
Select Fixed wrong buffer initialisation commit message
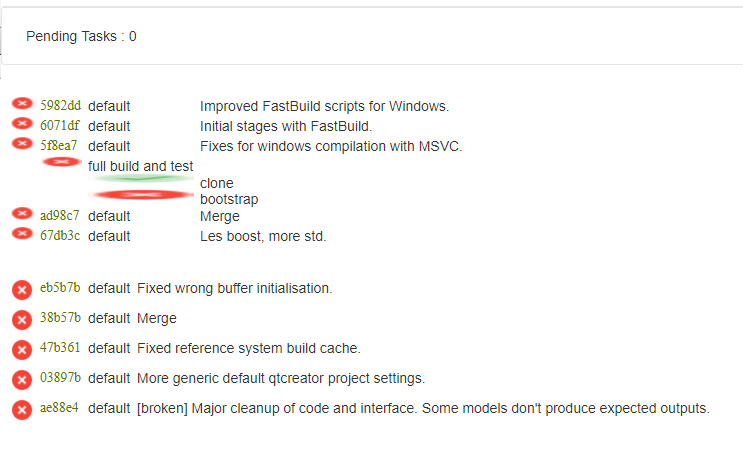tap(235, 288)
